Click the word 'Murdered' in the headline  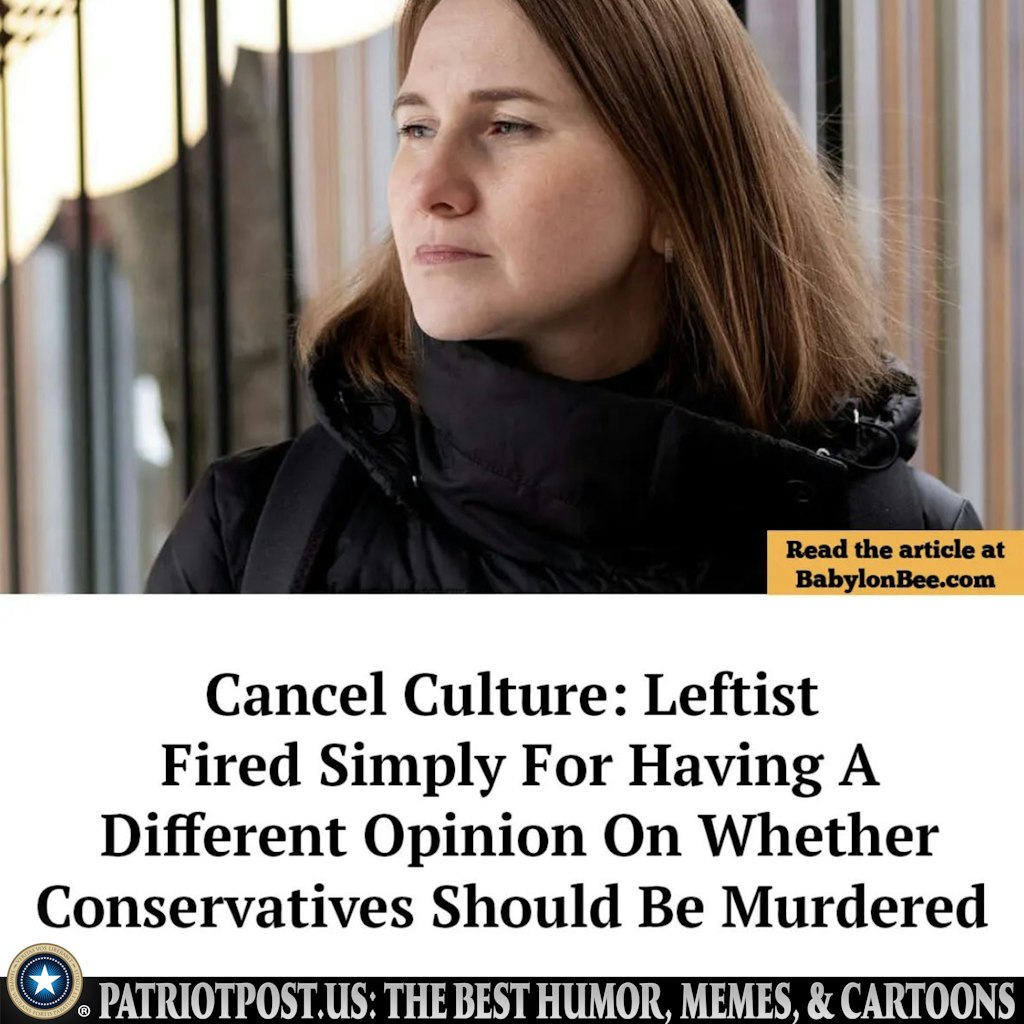point(854,906)
